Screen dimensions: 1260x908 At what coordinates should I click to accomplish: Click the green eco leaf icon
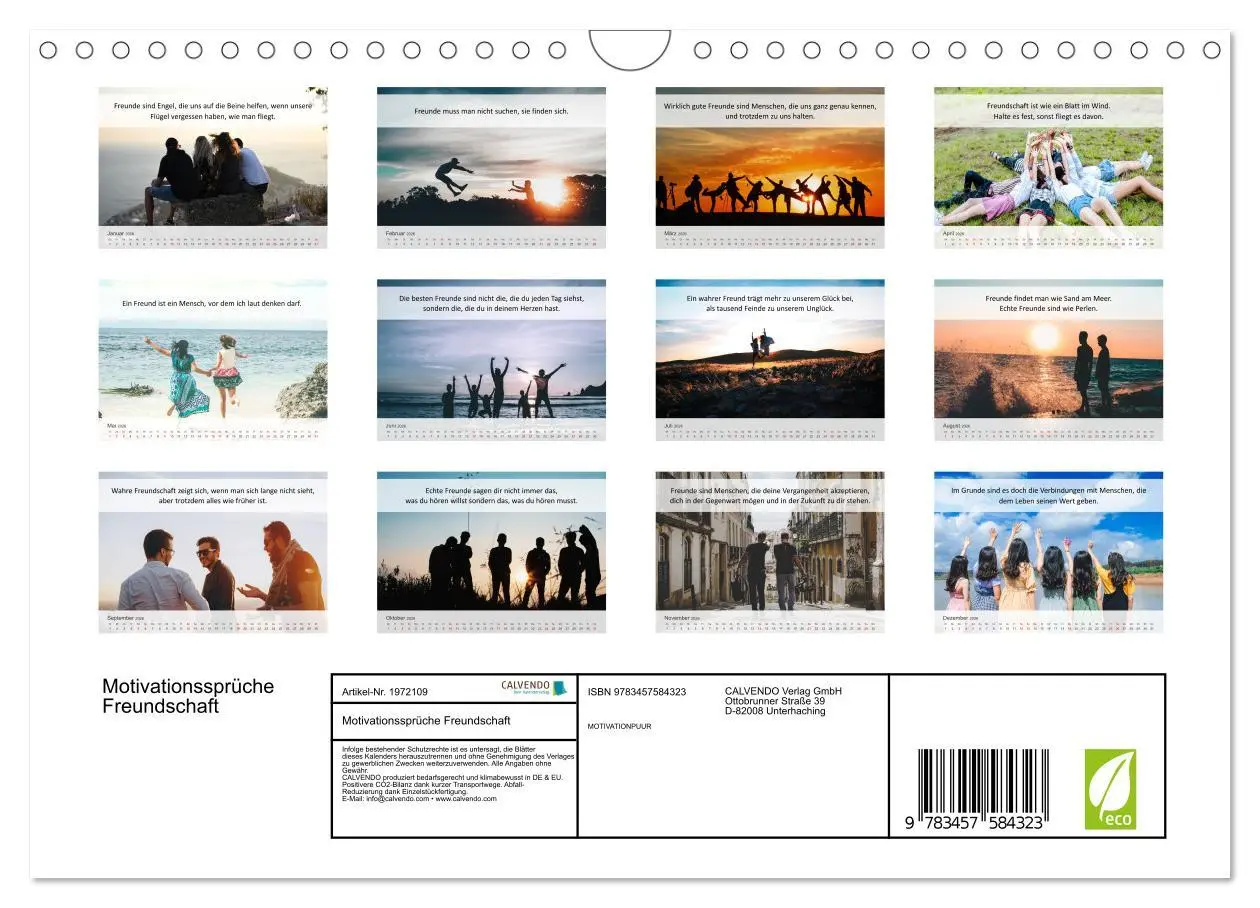coord(1110,789)
